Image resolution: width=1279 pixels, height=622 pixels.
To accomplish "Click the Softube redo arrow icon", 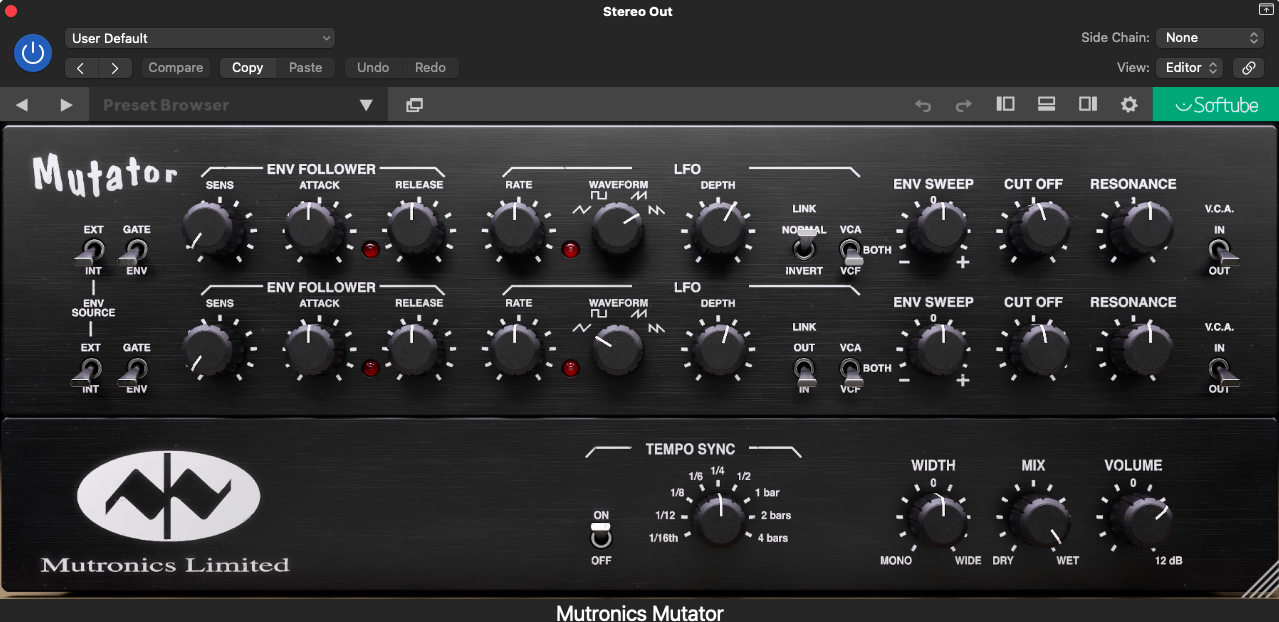I will coord(964,105).
